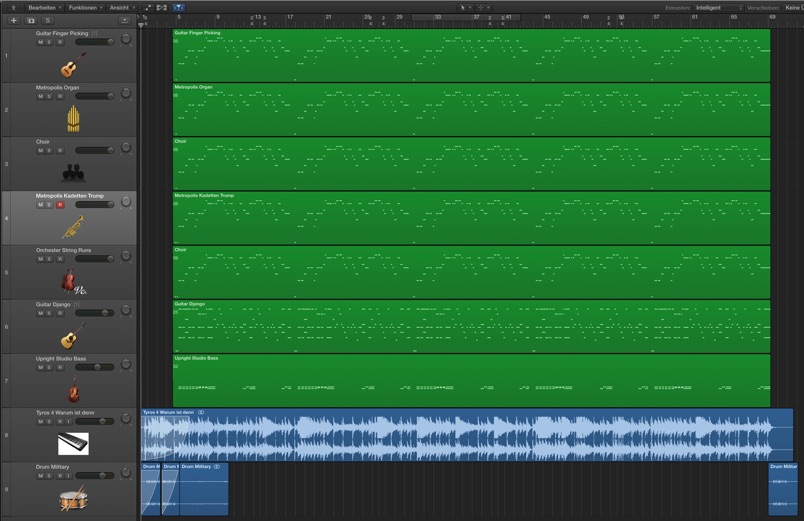Click the Choir silhouettes icon
Screen dimensions: 804x521
point(73,173)
